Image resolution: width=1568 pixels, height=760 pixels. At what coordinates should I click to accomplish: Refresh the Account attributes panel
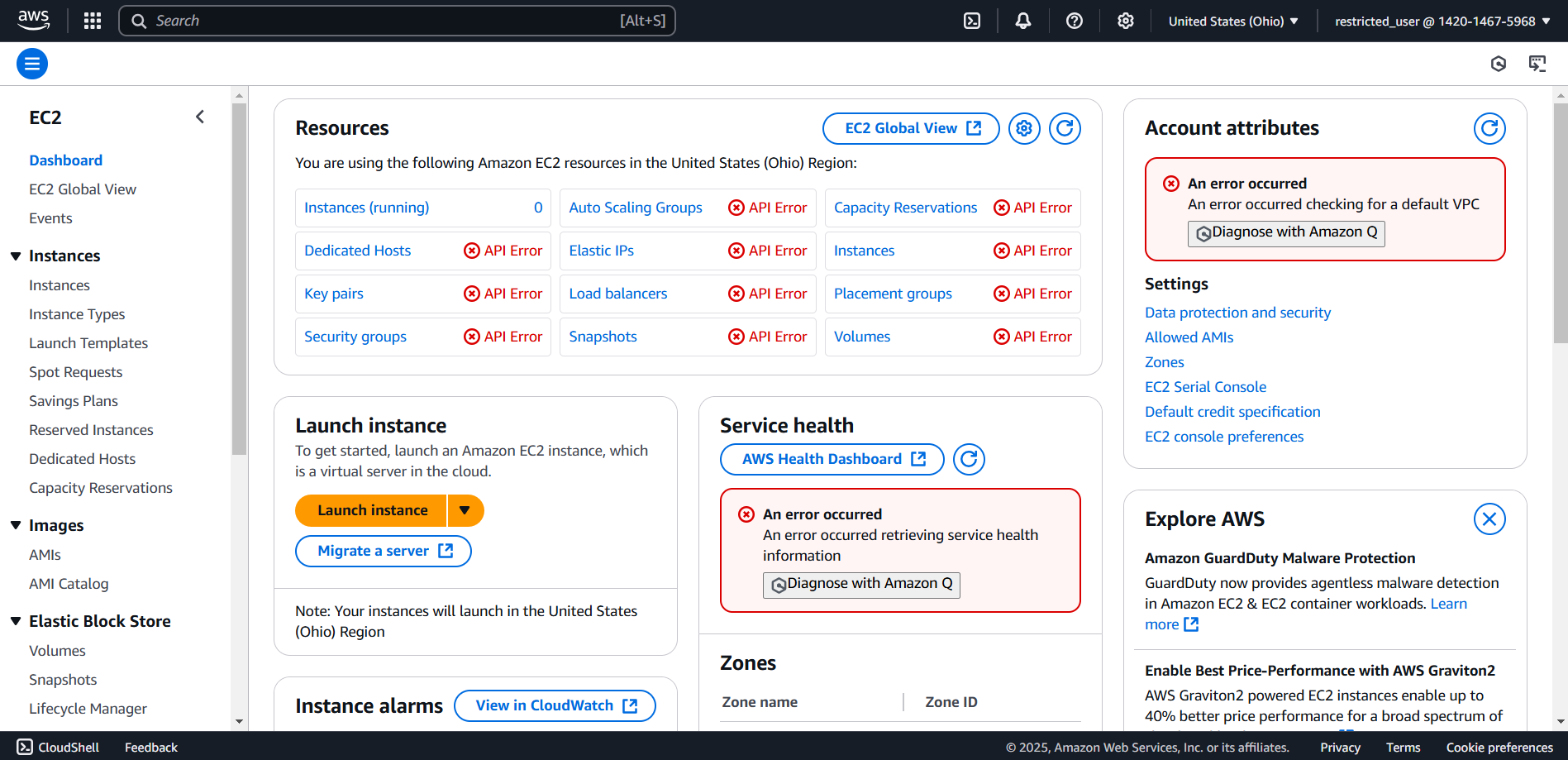point(1489,128)
